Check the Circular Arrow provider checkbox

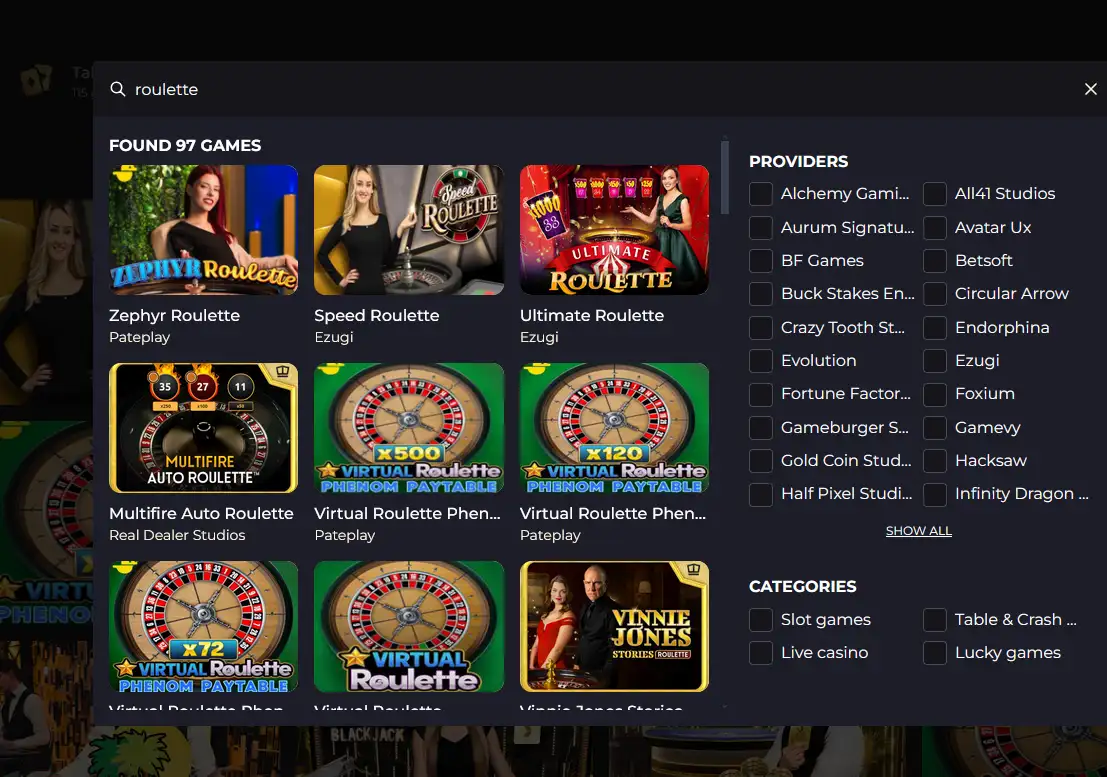point(935,294)
